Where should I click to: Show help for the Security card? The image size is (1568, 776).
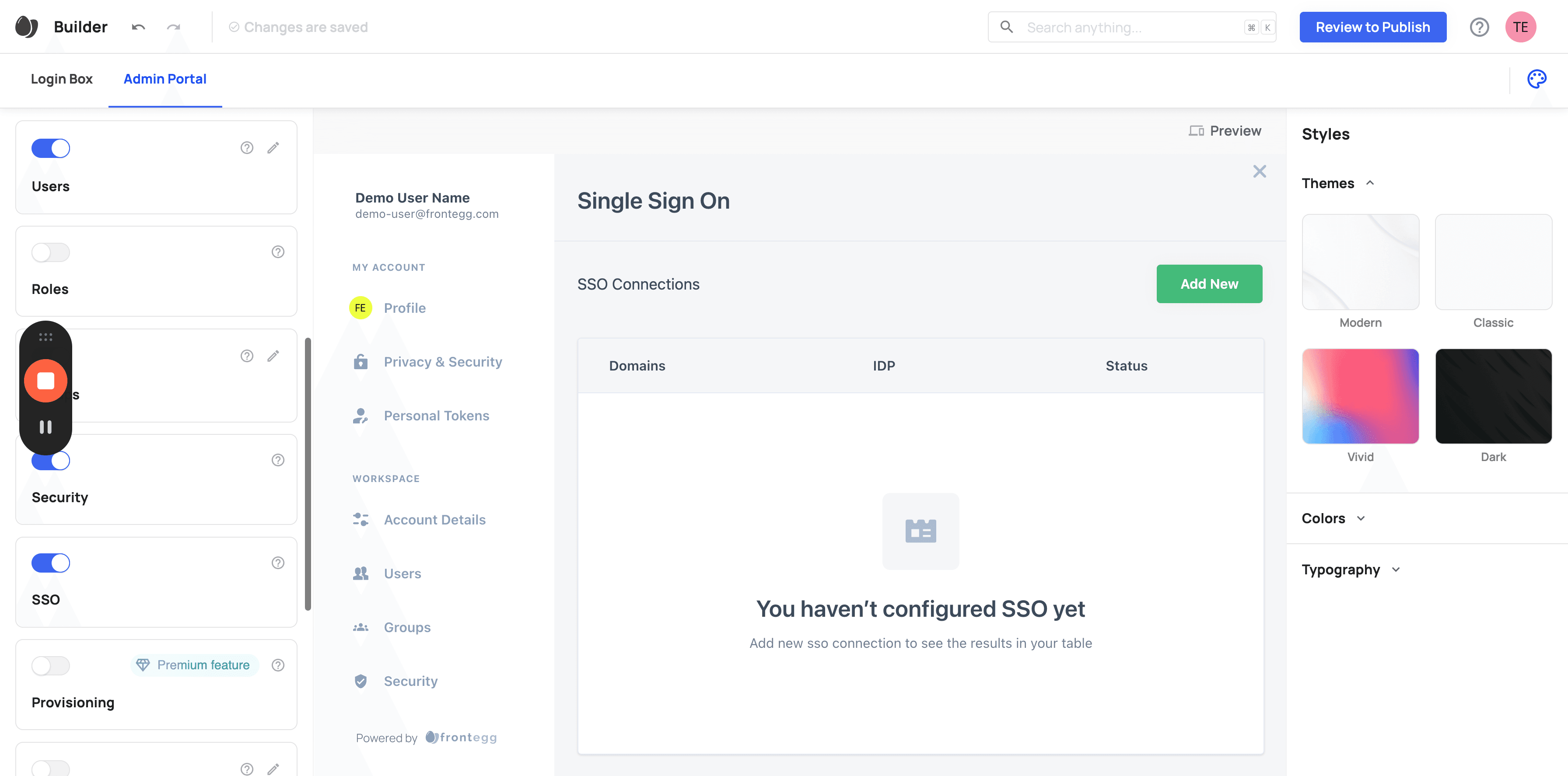pos(277,459)
